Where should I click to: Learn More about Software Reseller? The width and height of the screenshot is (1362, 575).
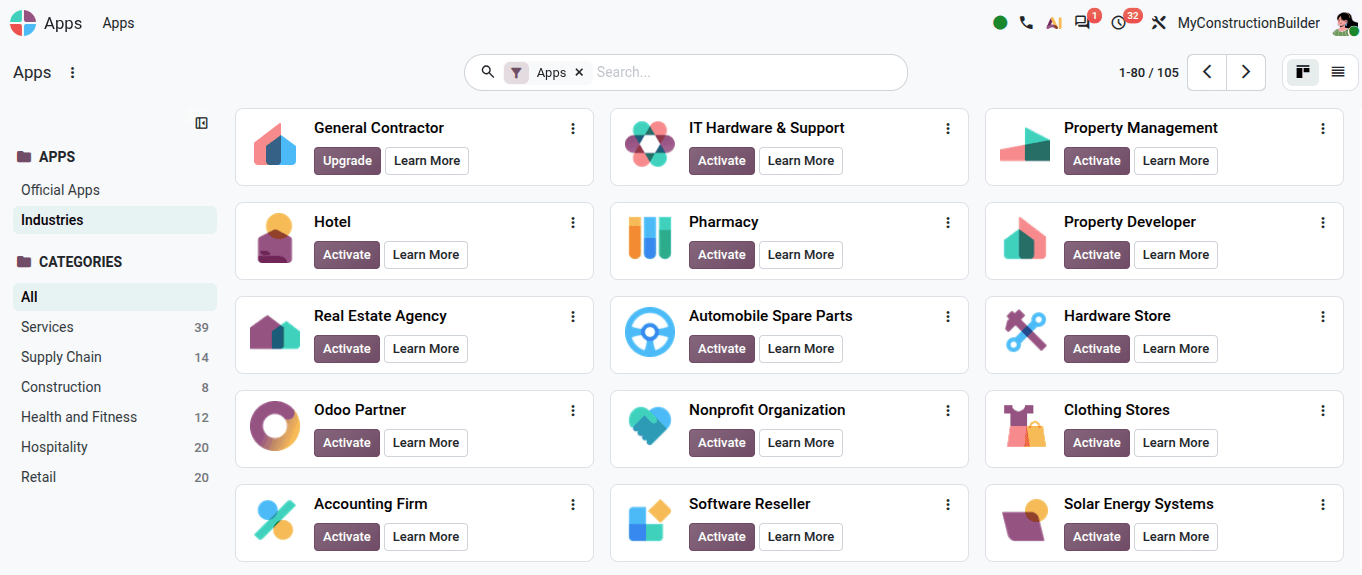801,537
